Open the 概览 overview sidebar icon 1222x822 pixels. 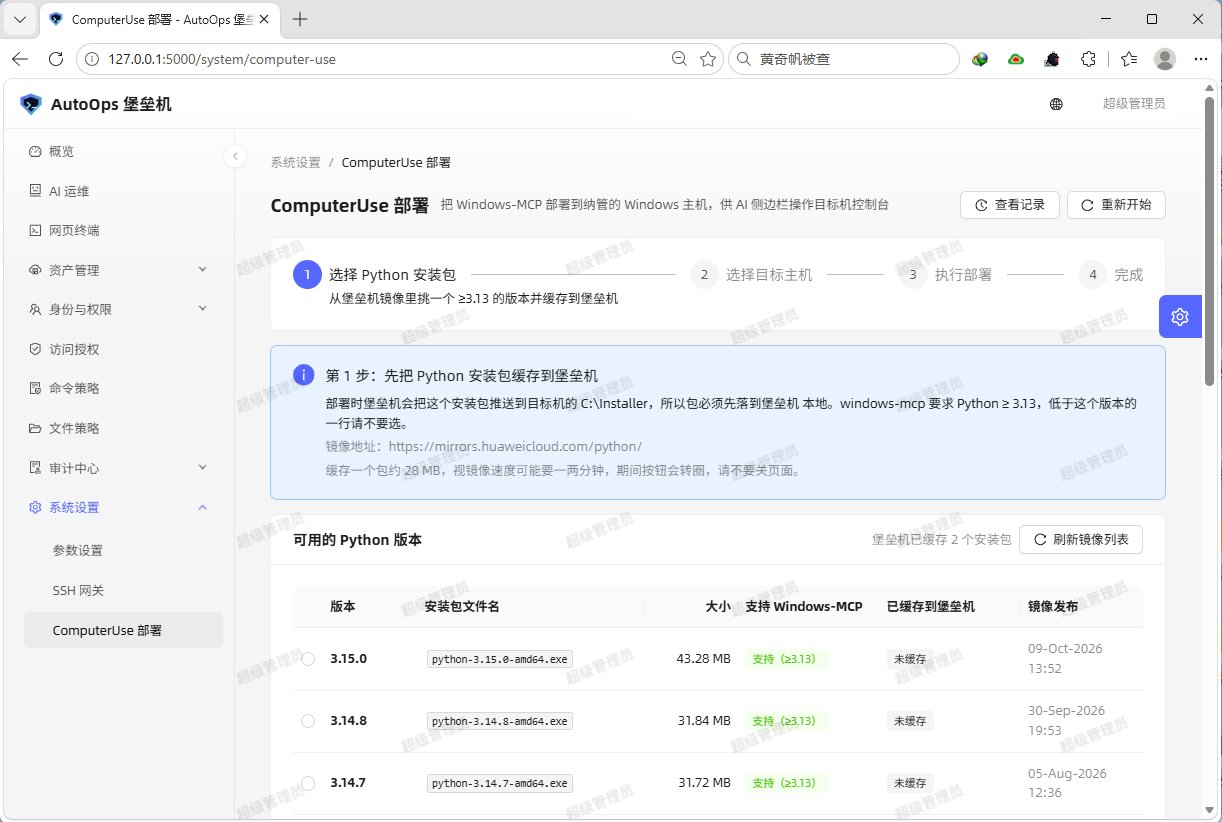(35, 152)
